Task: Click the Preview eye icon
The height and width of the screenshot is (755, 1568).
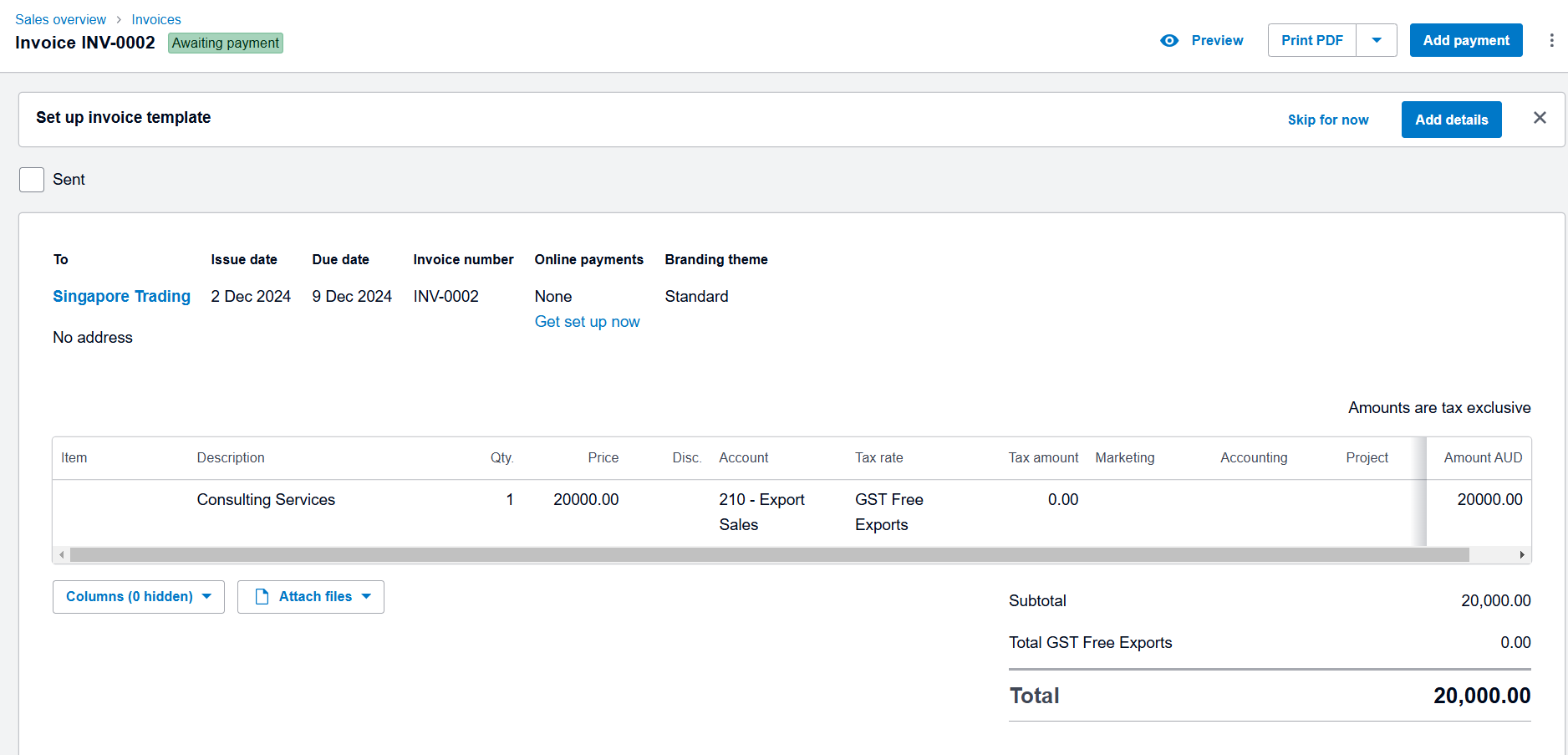Action: (x=1169, y=40)
